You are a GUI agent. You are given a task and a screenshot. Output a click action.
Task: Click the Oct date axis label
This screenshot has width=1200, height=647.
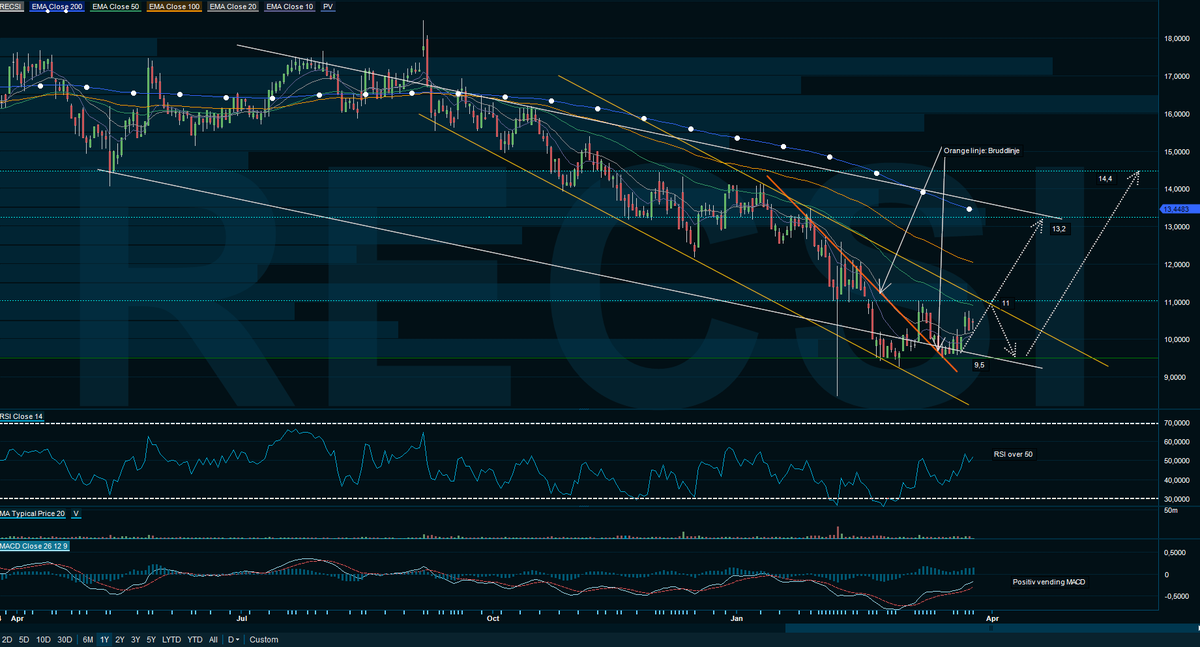point(492,619)
